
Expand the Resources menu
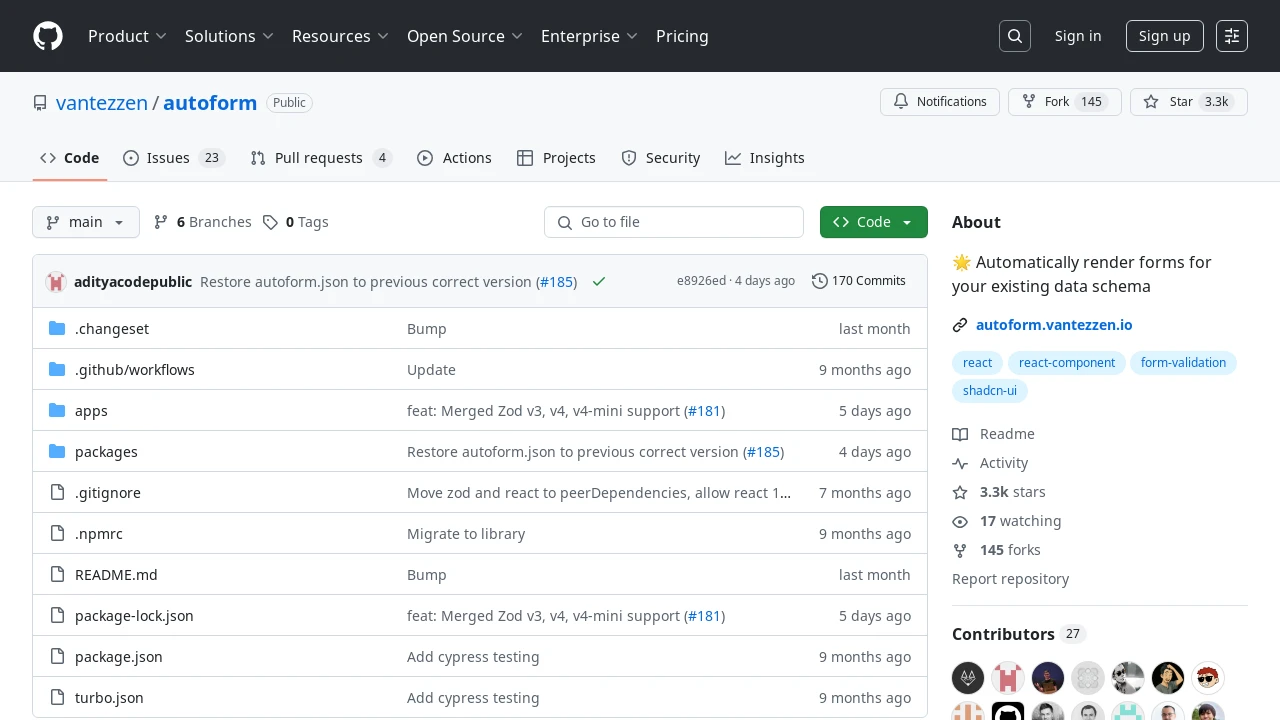click(x=340, y=36)
